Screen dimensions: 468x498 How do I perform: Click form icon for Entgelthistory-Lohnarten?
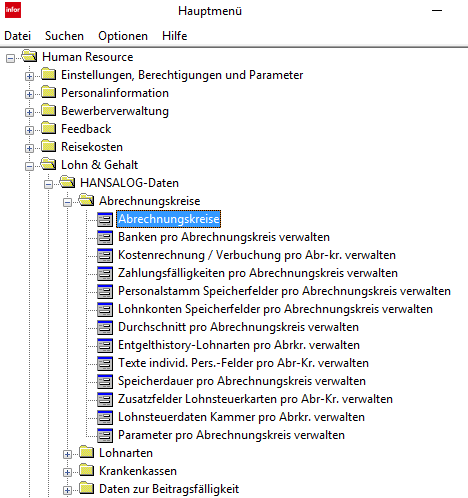[105, 346]
